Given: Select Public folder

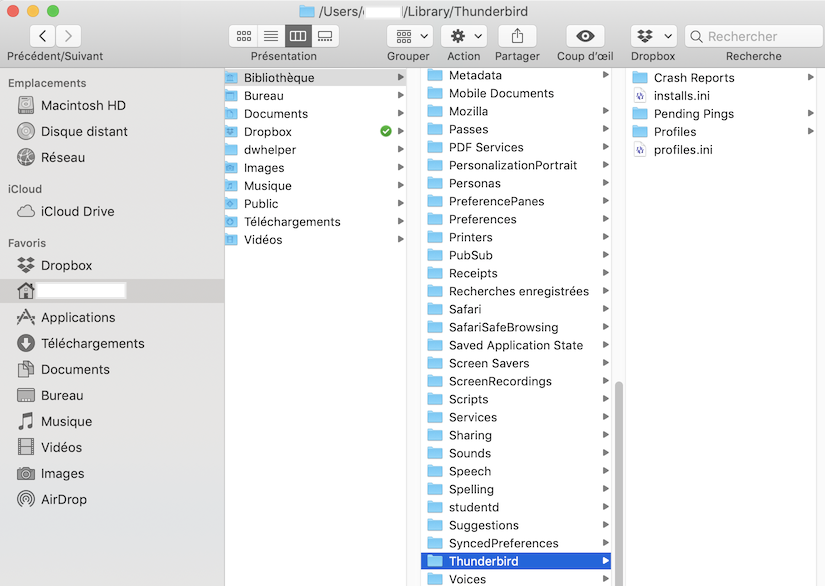Looking at the screenshot, I should click(315, 204).
